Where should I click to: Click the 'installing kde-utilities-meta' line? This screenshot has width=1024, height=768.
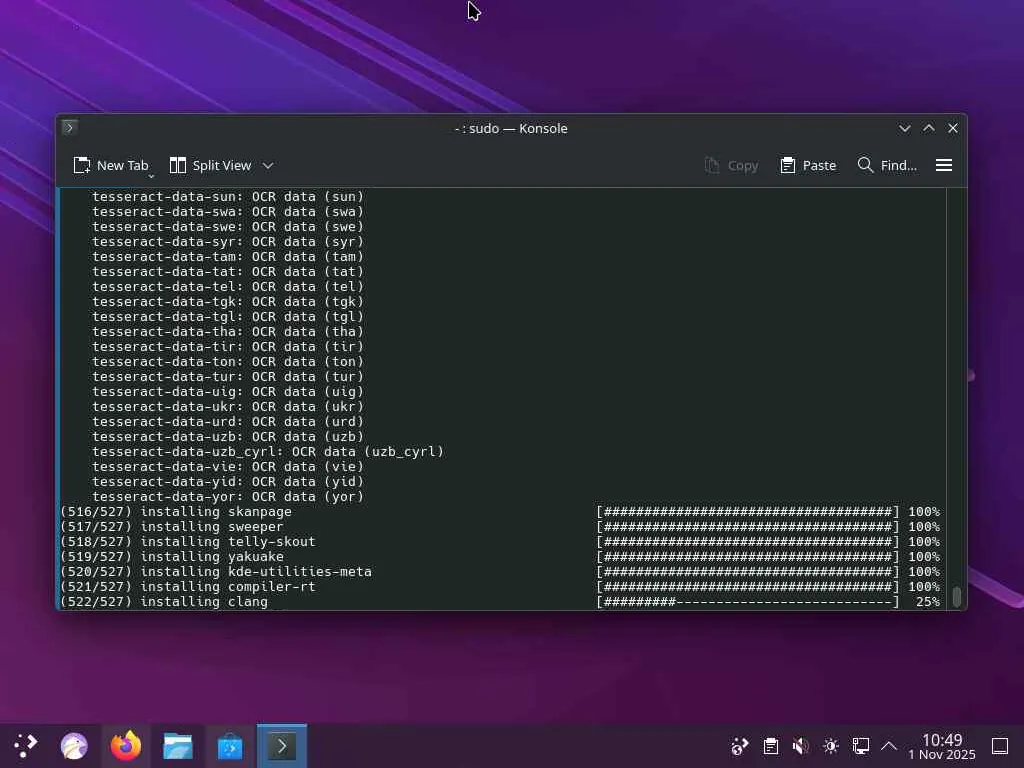coord(500,571)
